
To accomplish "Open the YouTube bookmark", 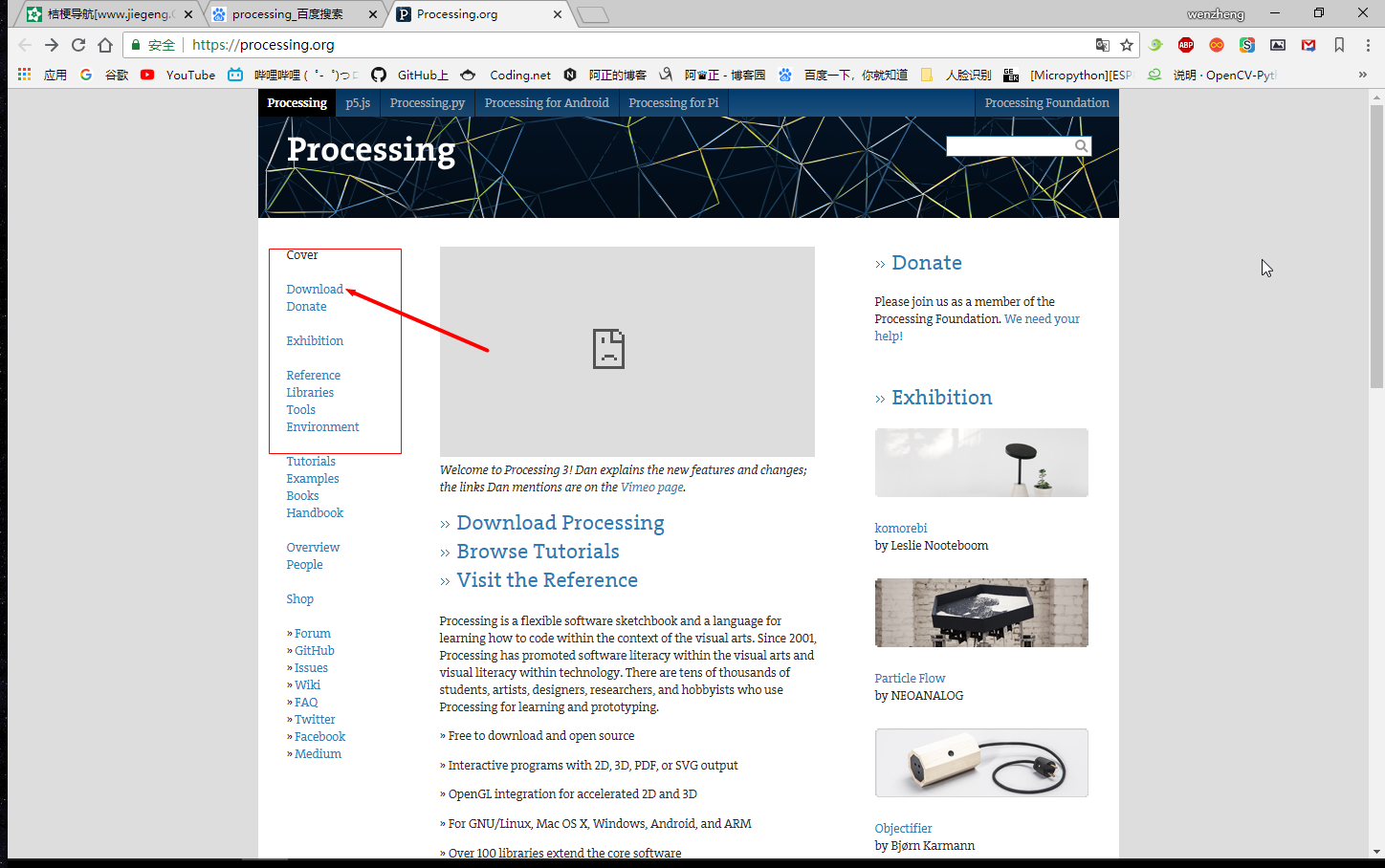I will [178, 75].
